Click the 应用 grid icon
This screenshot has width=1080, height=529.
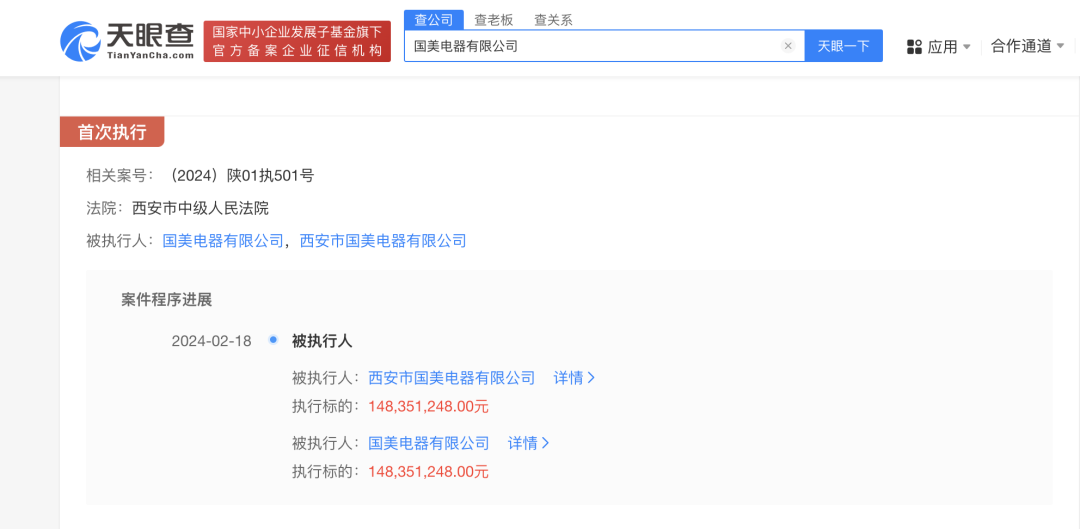click(914, 46)
